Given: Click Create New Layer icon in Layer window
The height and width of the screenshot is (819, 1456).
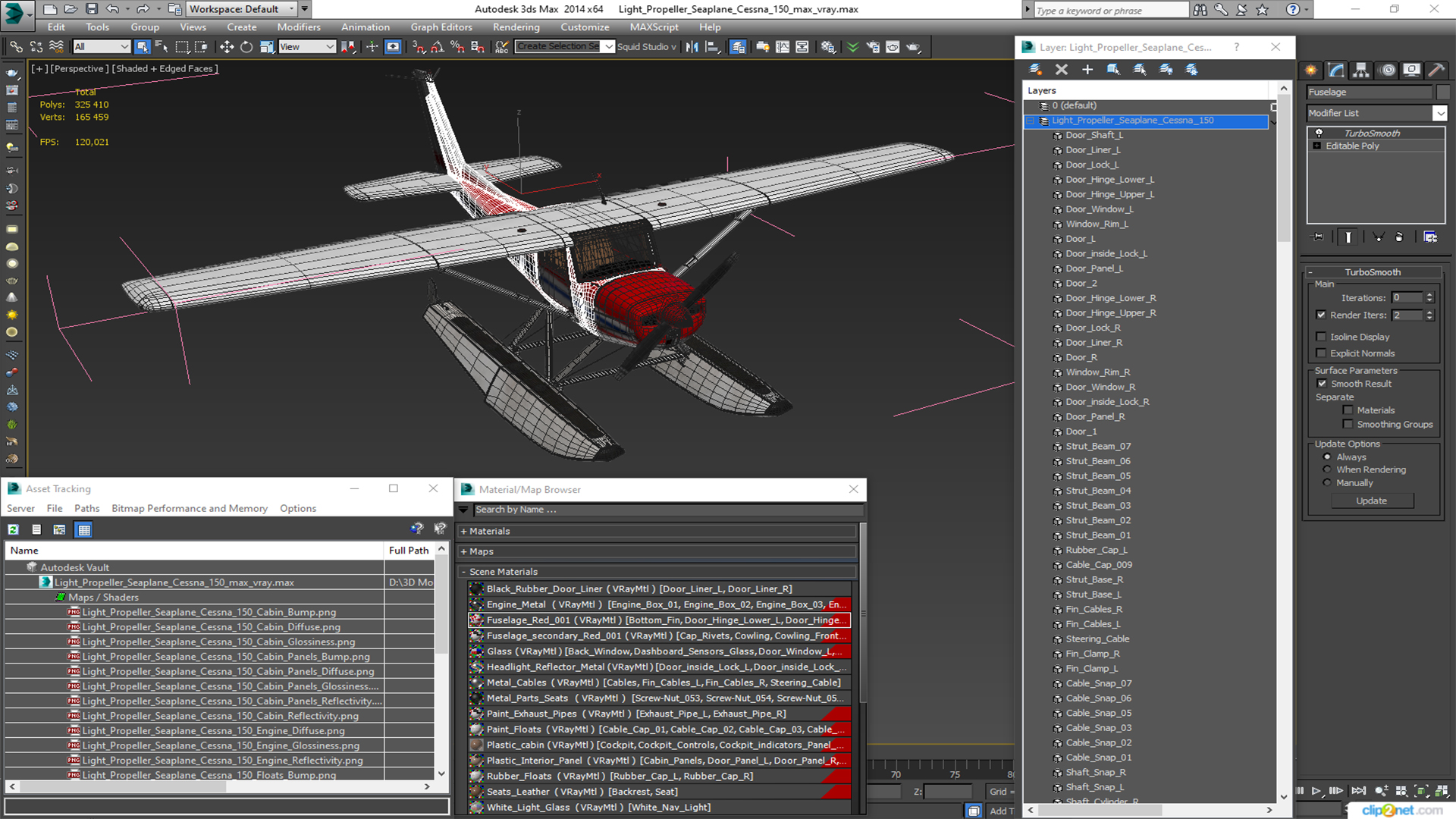Looking at the screenshot, I should [x=1035, y=69].
